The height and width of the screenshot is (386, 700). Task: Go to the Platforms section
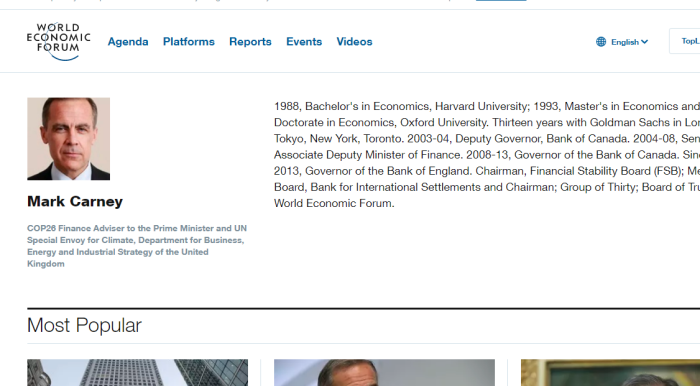189,42
